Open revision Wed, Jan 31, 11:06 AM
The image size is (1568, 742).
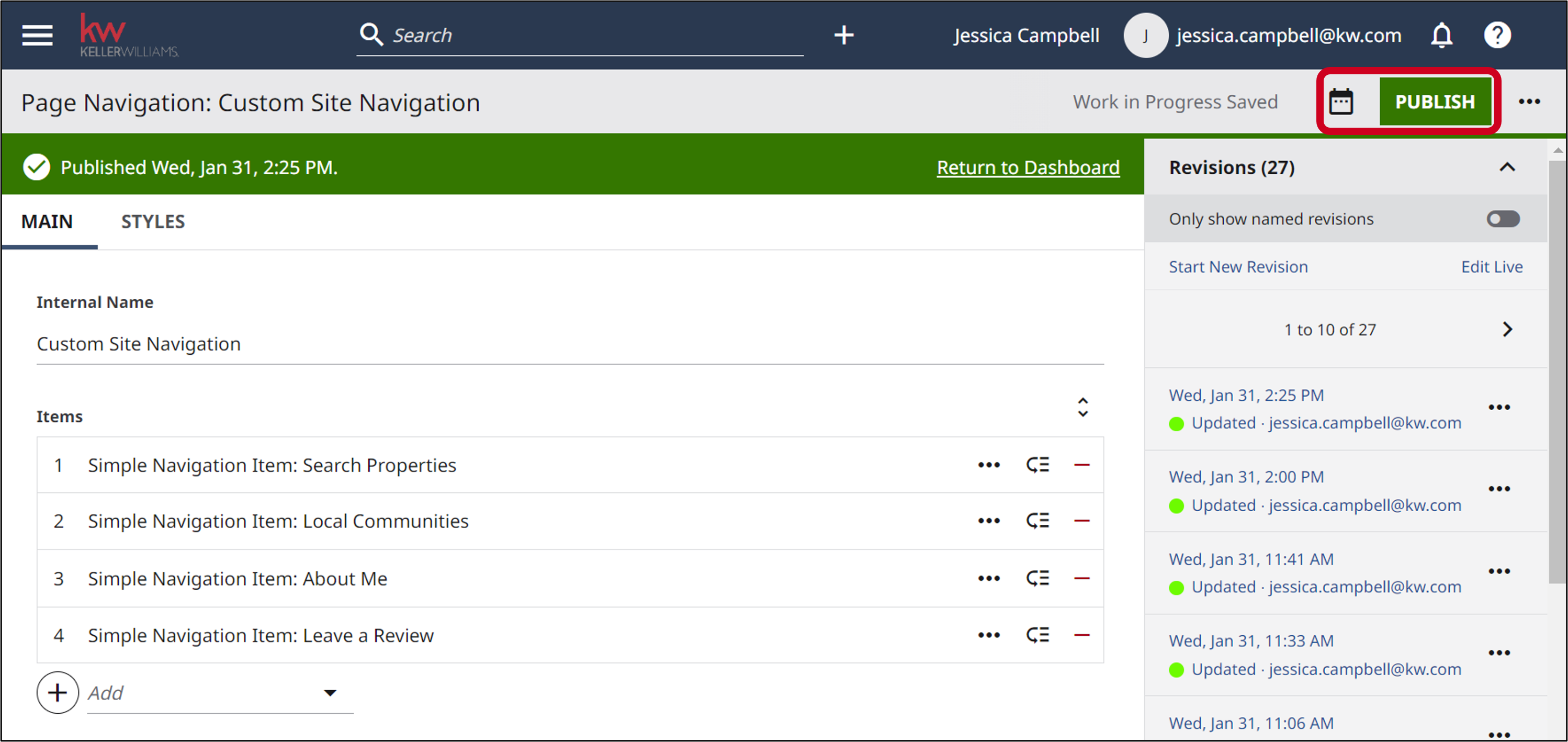(x=1250, y=723)
